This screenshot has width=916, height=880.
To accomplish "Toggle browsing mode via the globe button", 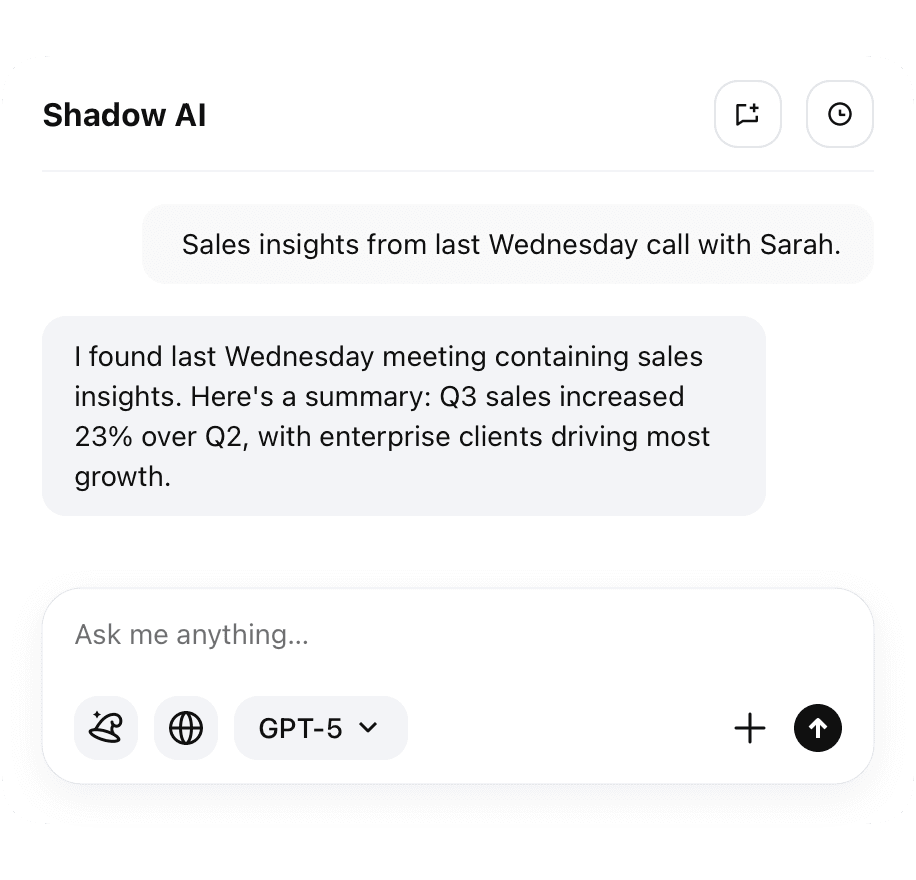I will (185, 728).
